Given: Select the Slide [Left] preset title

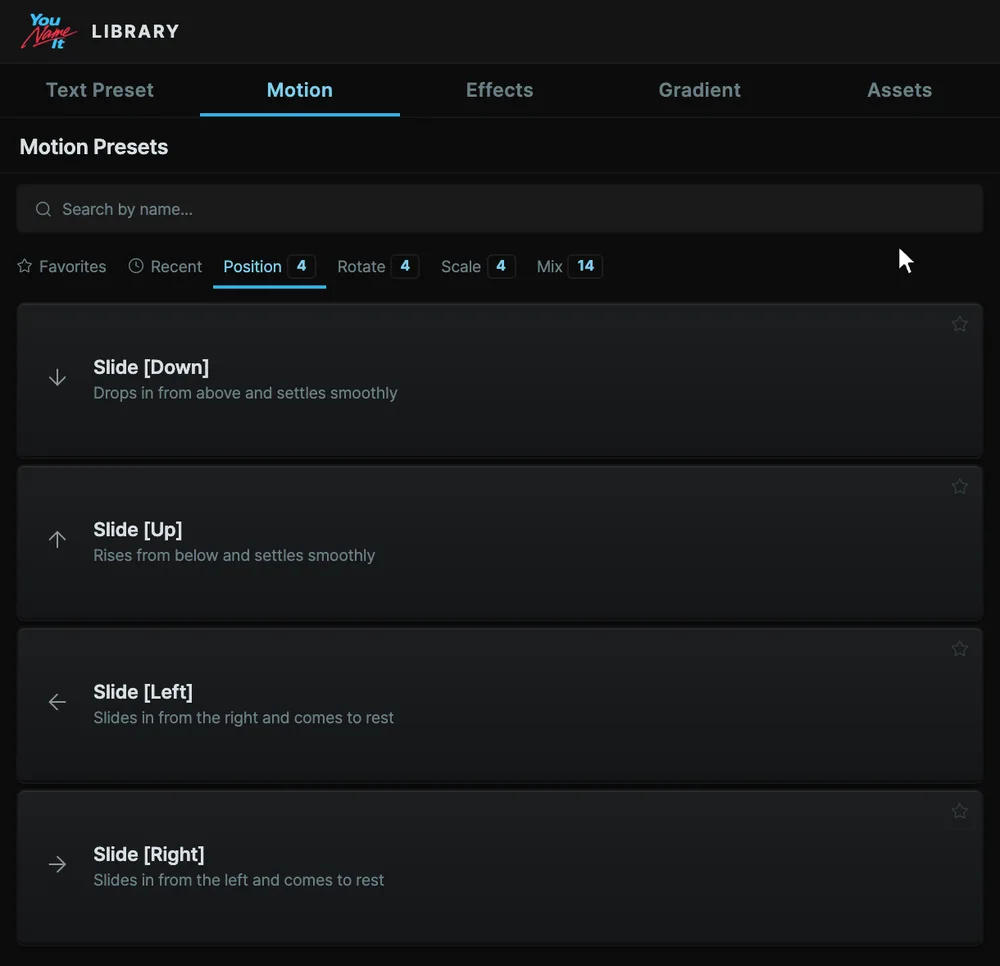Looking at the screenshot, I should 143,692.
